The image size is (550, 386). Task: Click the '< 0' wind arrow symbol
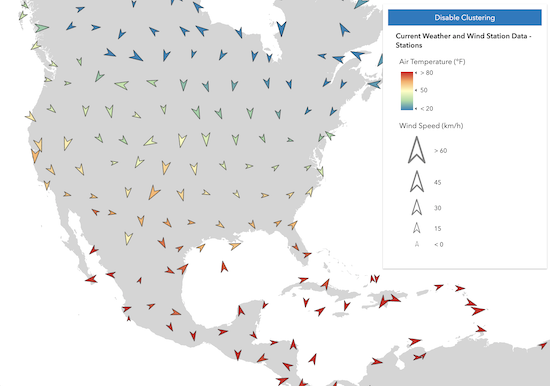(417, 244)
